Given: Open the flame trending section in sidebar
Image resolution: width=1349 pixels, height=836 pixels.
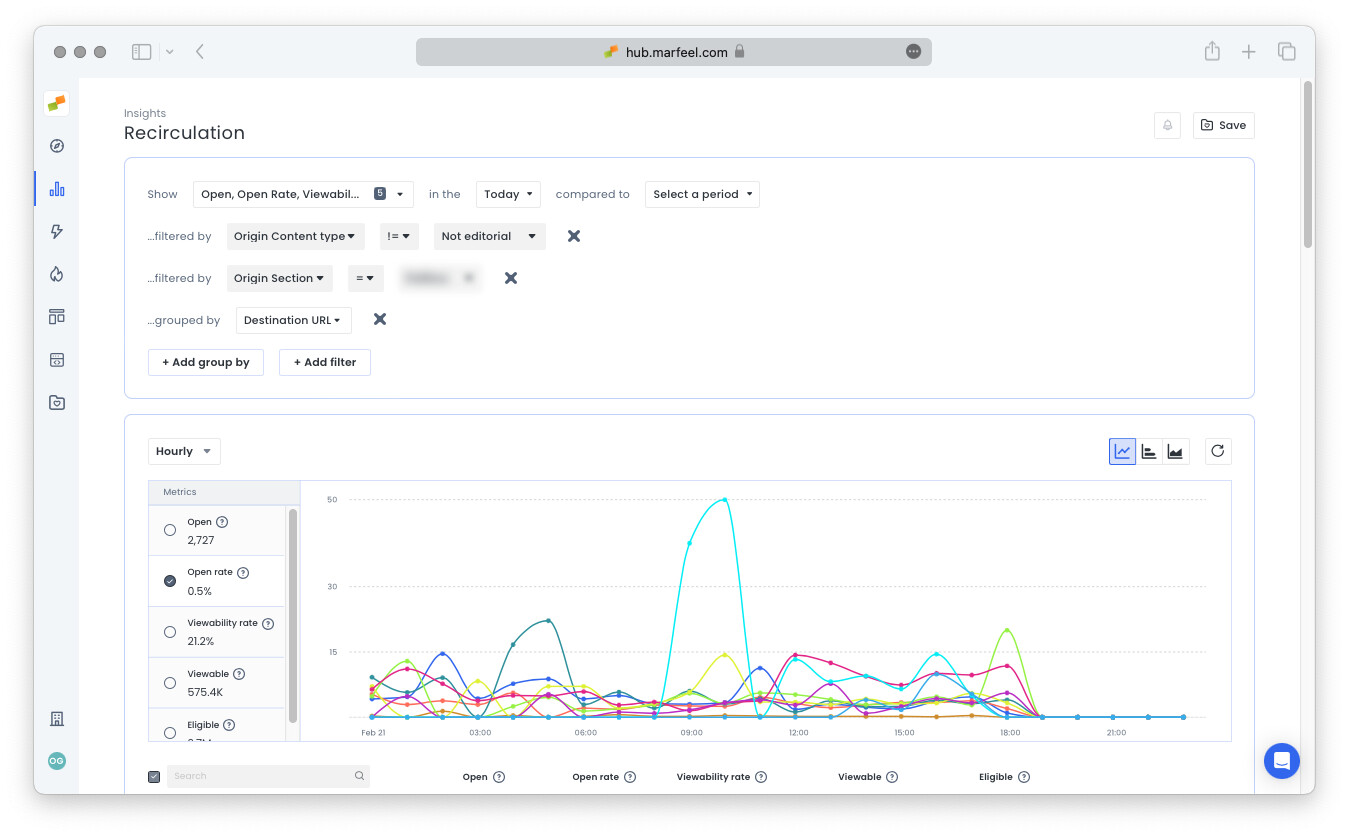Looking at the screenshot, I should point(56,273).
